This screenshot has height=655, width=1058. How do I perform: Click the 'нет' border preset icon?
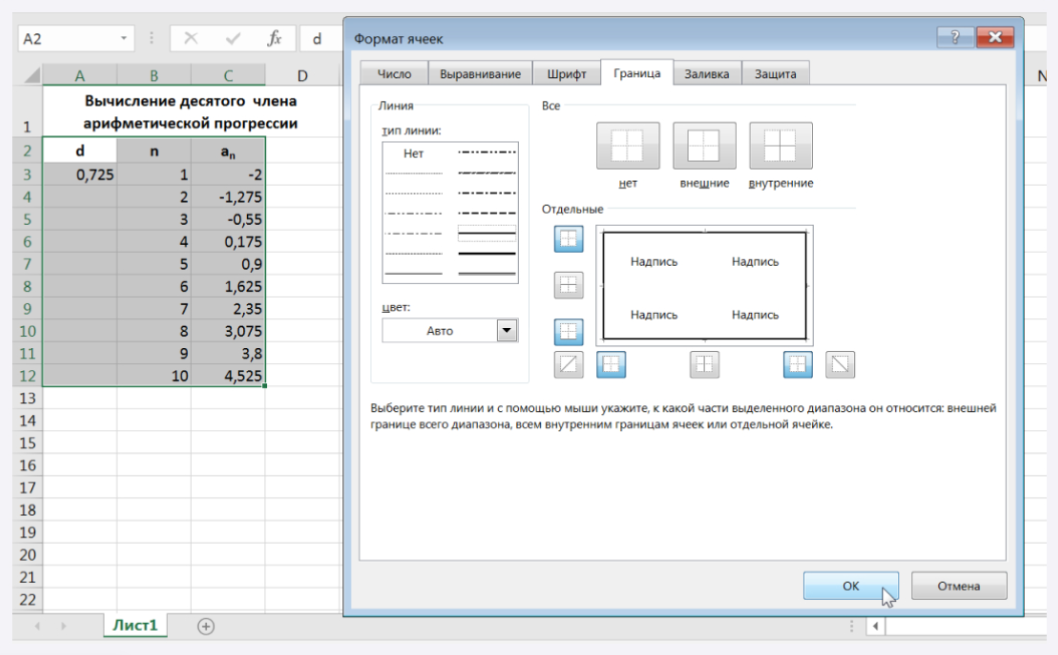click(627, 146)
